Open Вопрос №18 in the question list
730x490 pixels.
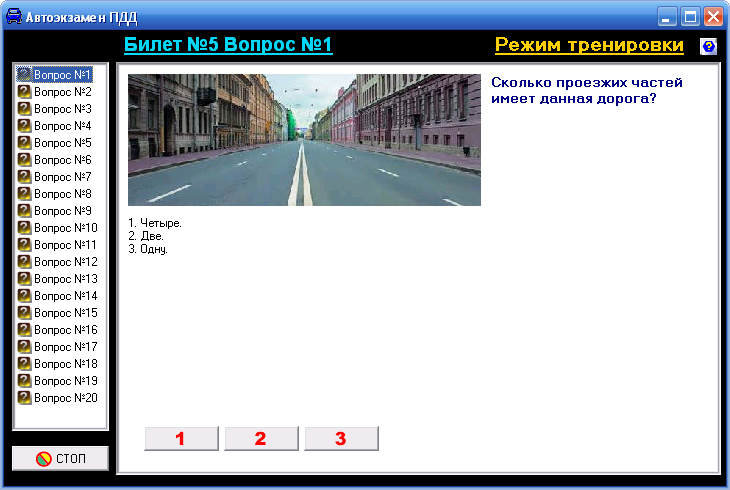[x=65, y=364]
